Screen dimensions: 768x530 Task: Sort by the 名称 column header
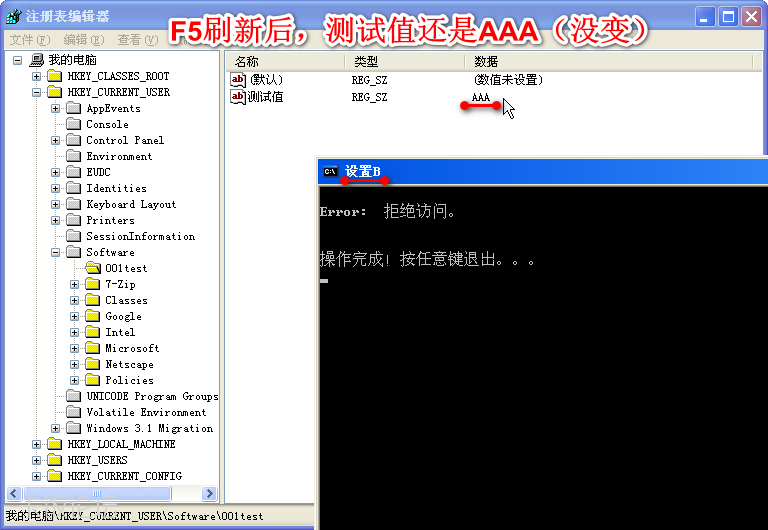(x=247, y=62)
